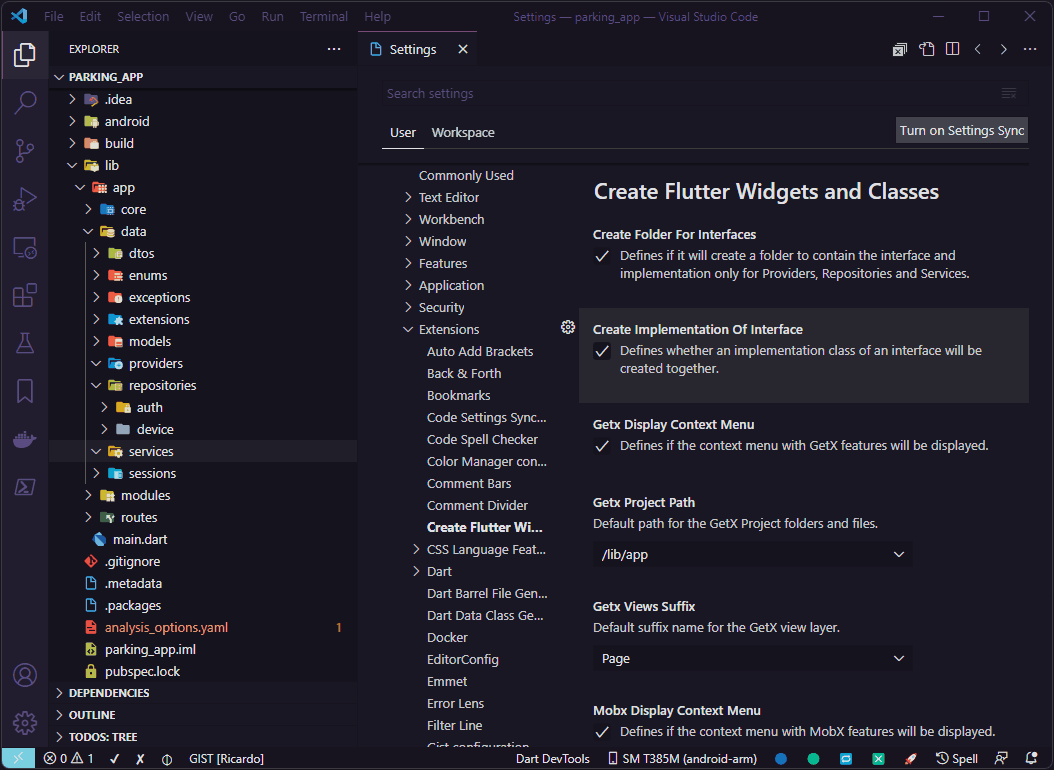The image size is (1054, 770).
Task: Navigate forward with right arrow in editor toolbar
Action: click(x=1004, y=49)
